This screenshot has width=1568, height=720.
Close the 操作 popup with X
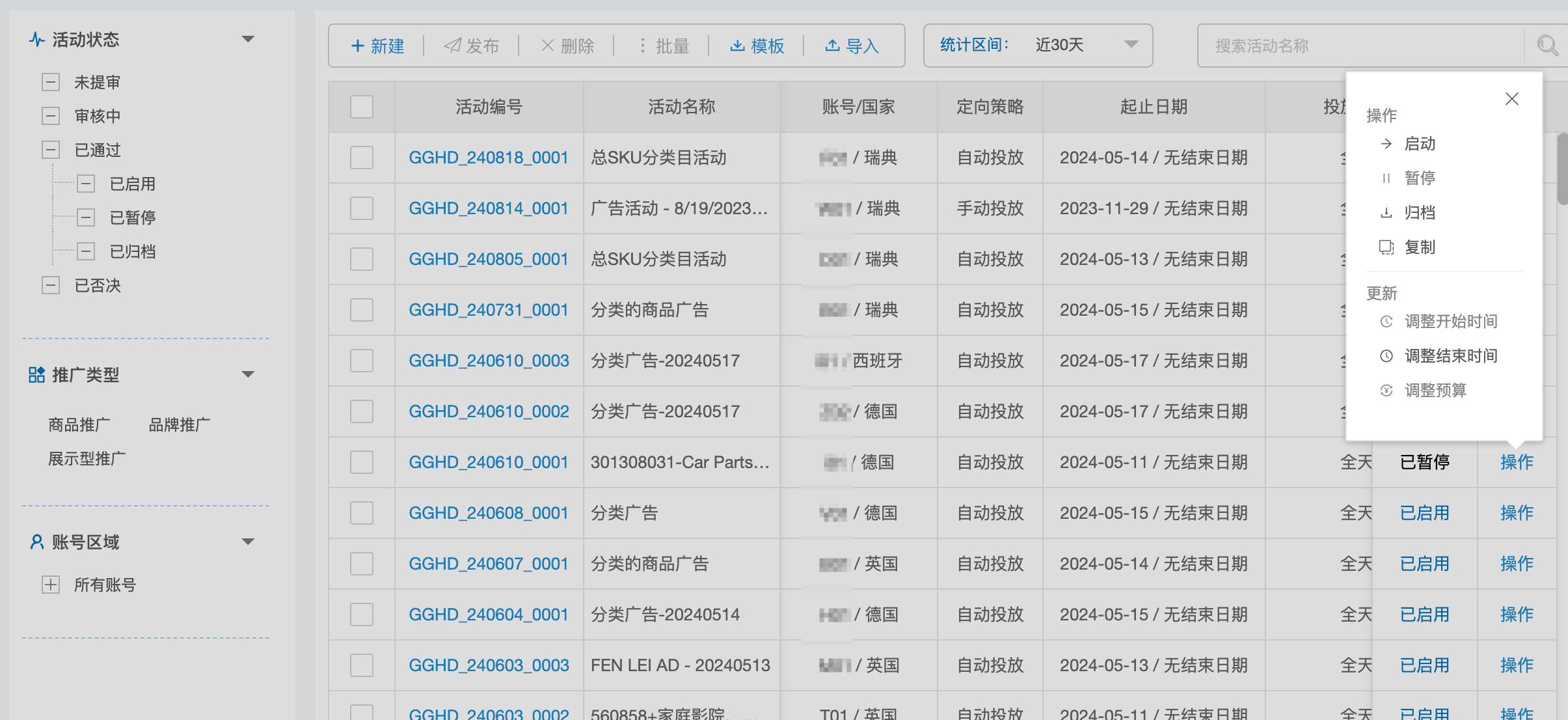point(1511,99)
